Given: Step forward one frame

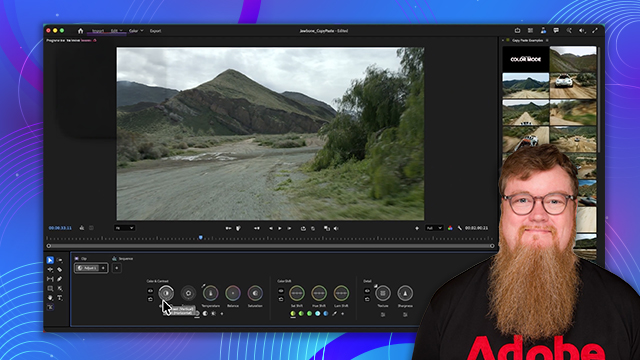Looking at the screenshot, I should (x=289, y=229).
